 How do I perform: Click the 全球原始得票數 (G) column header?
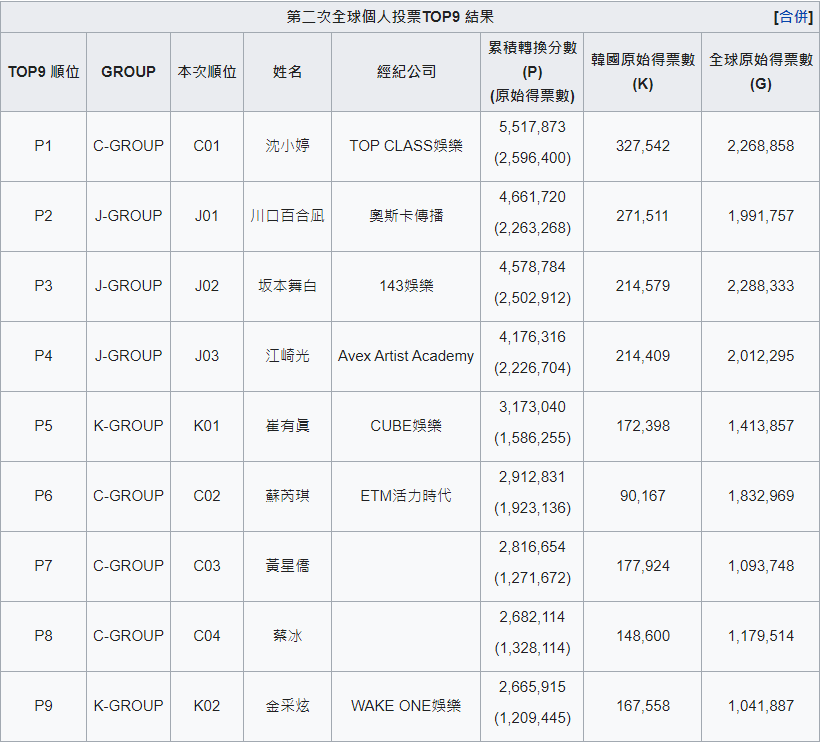tap(761, 72)
